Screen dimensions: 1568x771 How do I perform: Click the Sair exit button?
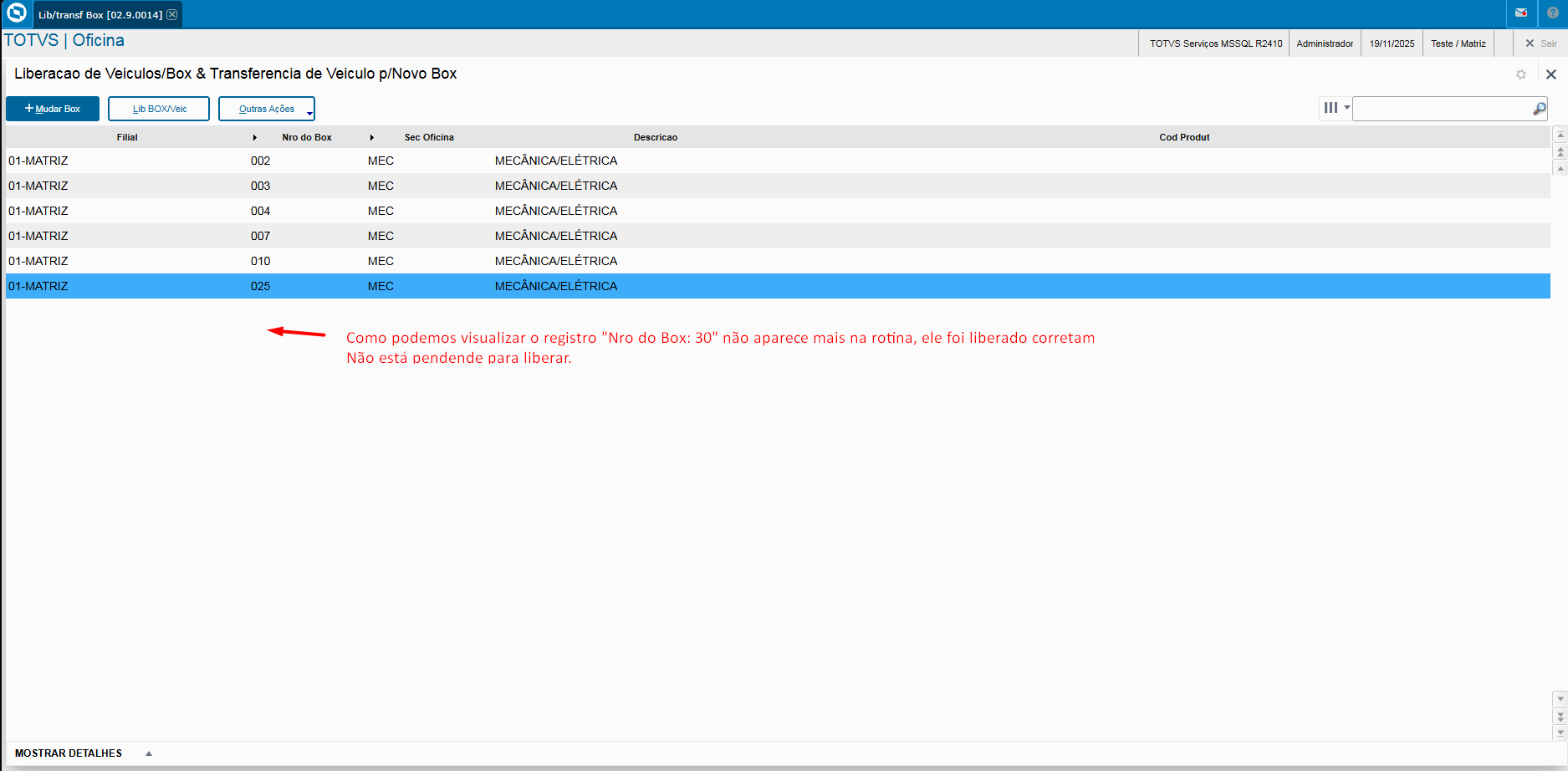coord(1541,43)
